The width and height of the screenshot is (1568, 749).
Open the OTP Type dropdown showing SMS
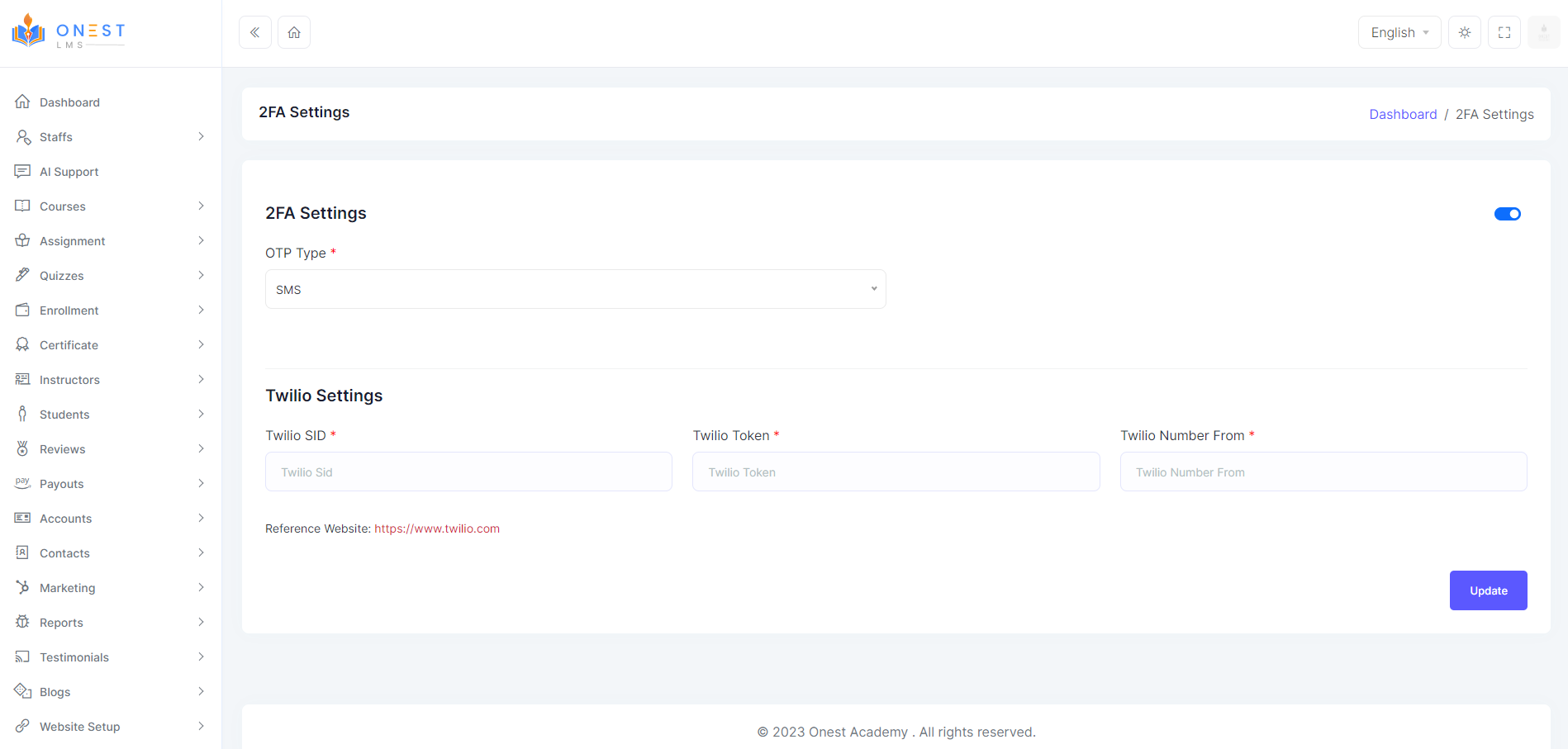(x=575, y=289)
